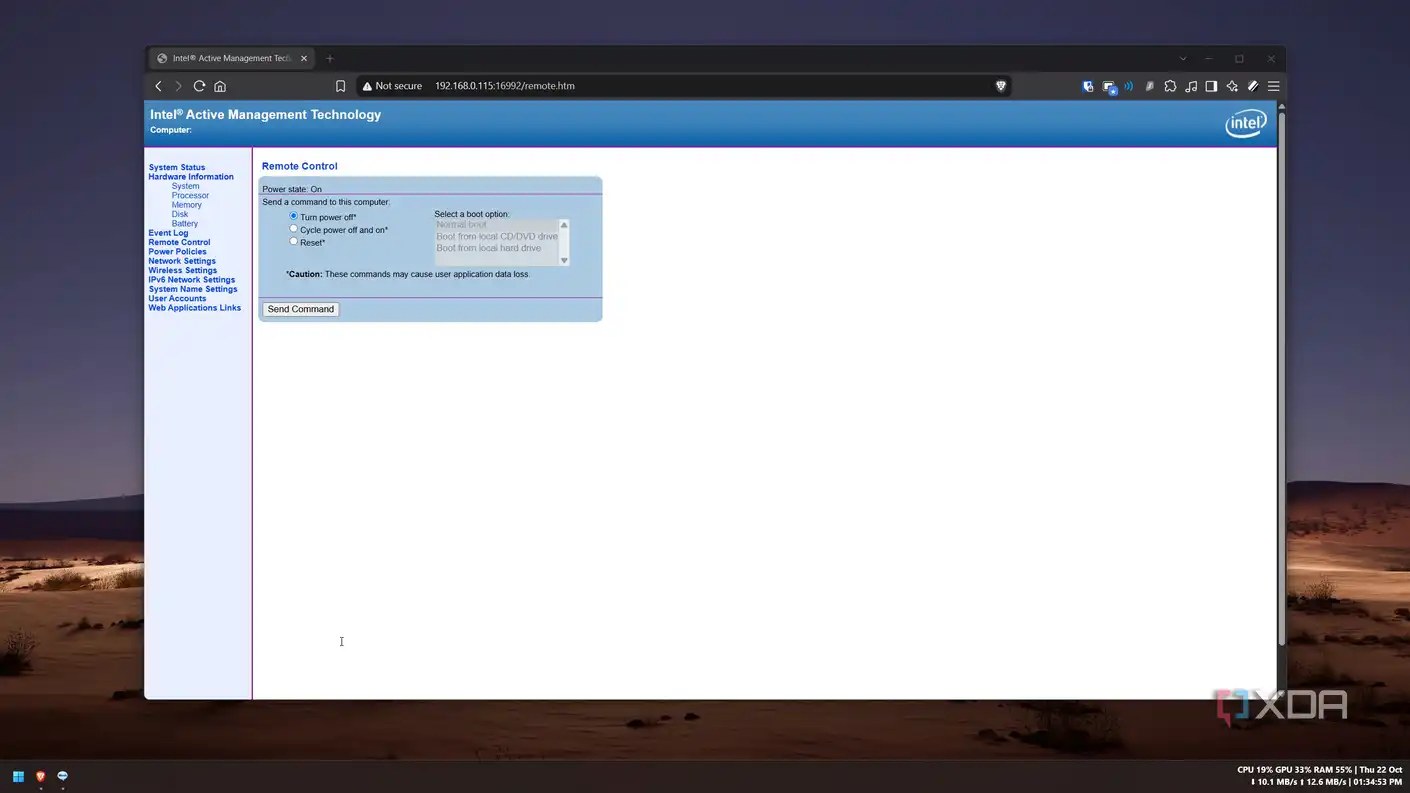Open IPv6 Network Settings page
1410x793 pixels.
192,280
